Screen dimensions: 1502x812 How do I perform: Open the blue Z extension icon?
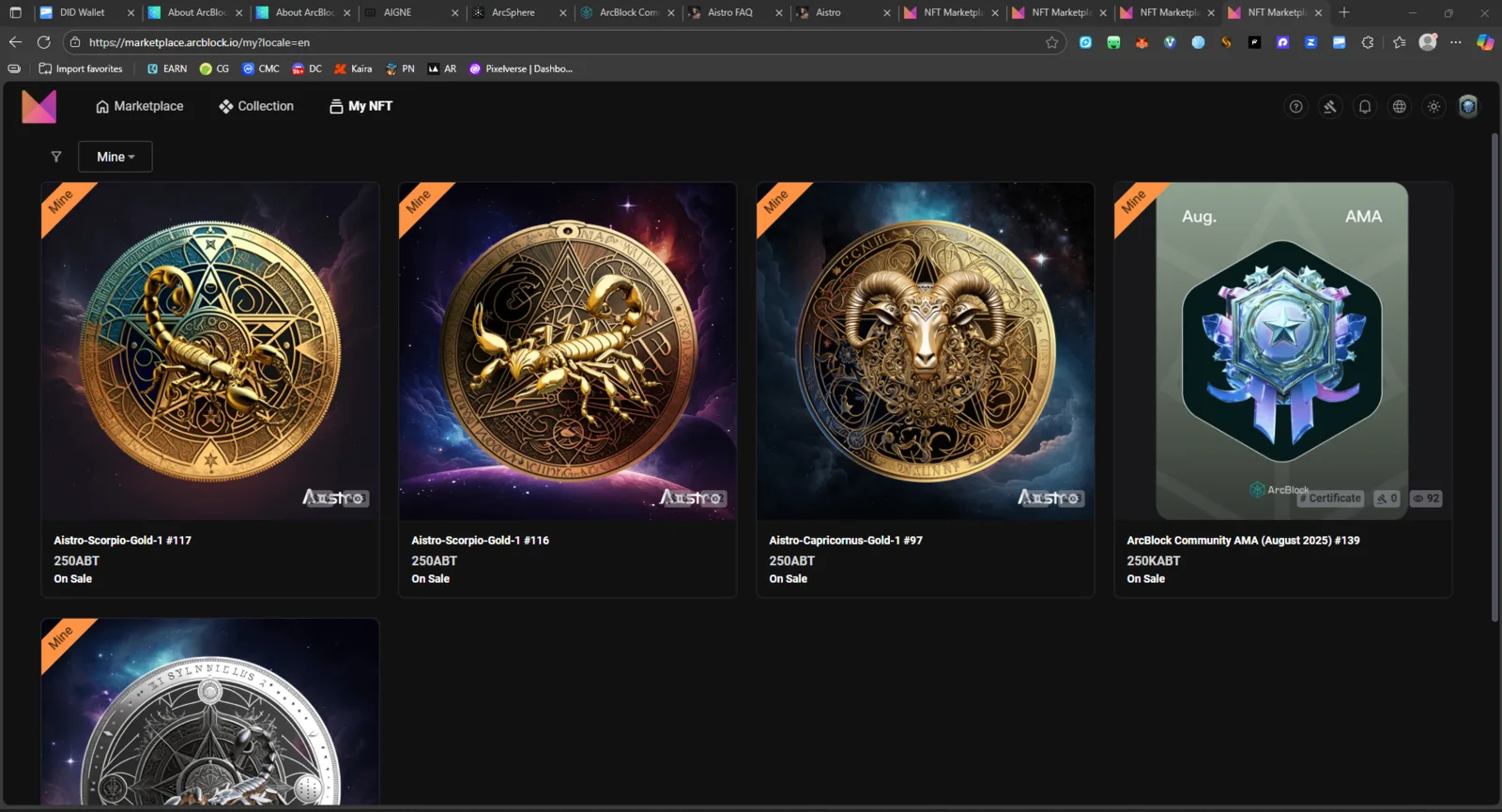click(x=1310, y=42)
